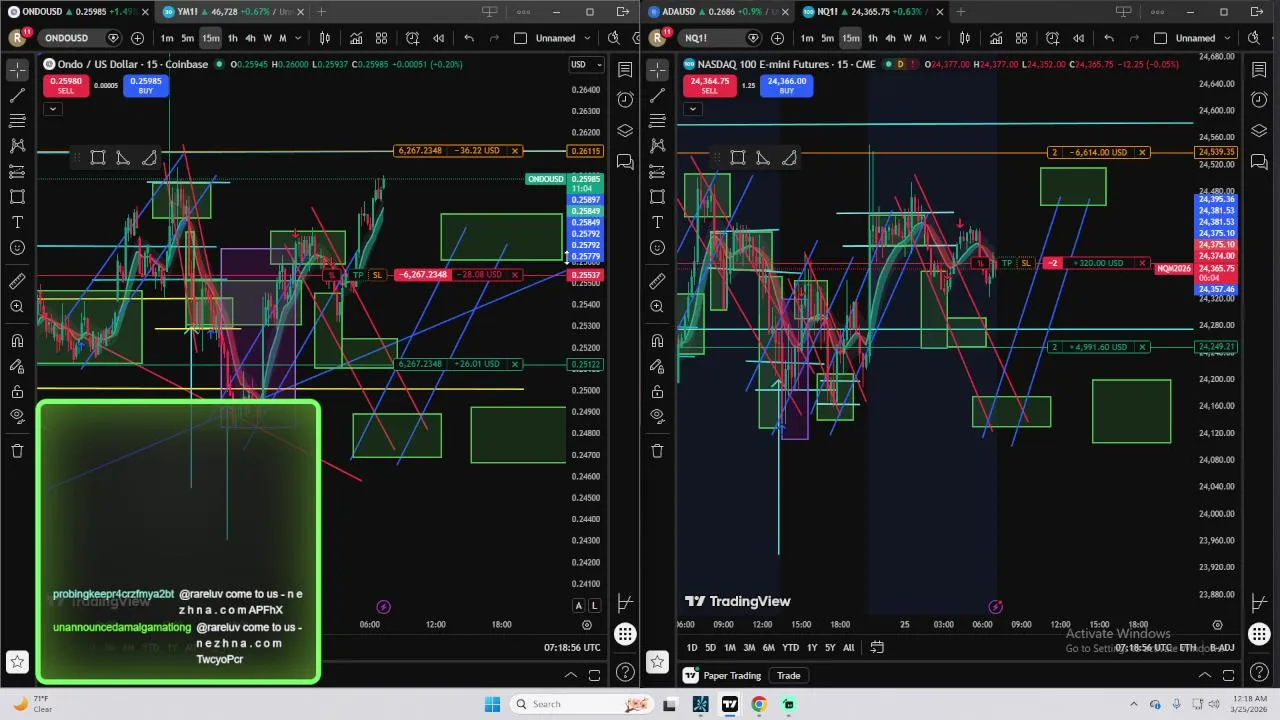This screenshot has width=1280, height=720.
Task: Open Chrome from Windows taskbar
Action: pos(759,704)
